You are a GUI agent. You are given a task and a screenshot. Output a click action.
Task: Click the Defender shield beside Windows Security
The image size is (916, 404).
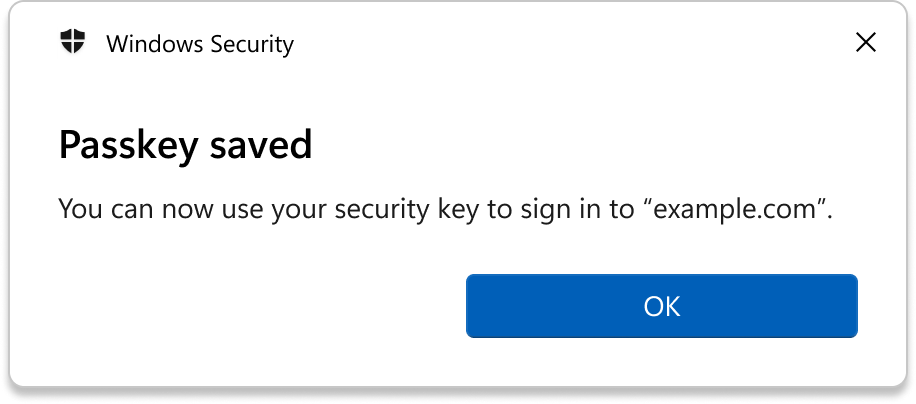(x=73, y=42)
